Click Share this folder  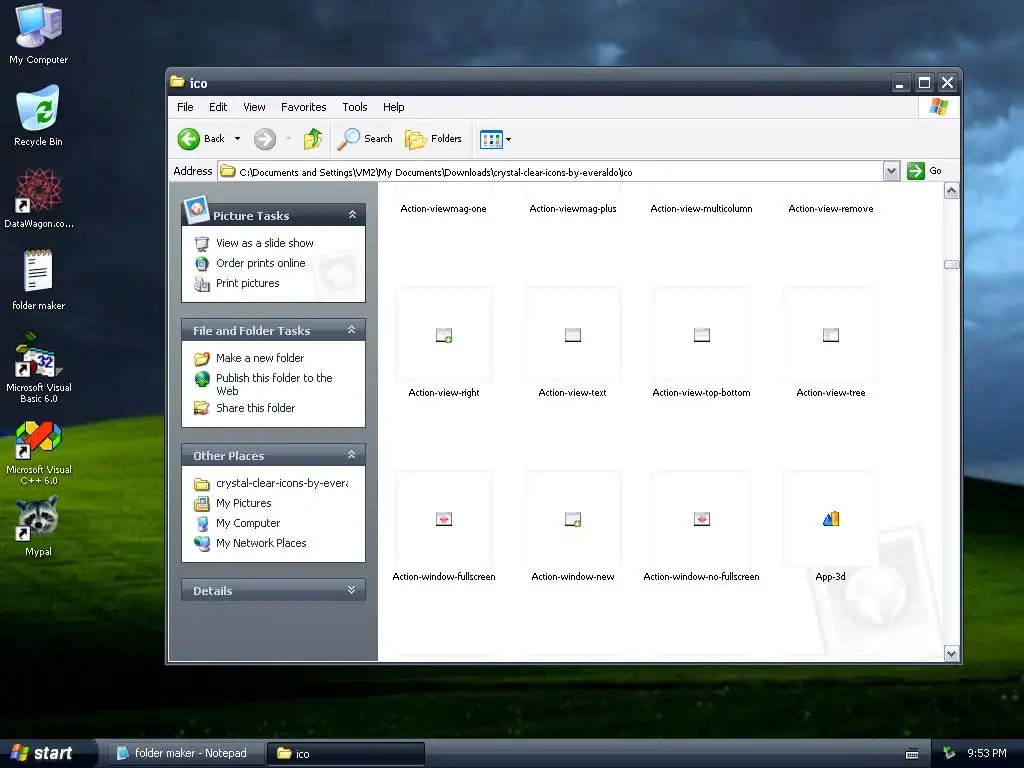(255, 408)
